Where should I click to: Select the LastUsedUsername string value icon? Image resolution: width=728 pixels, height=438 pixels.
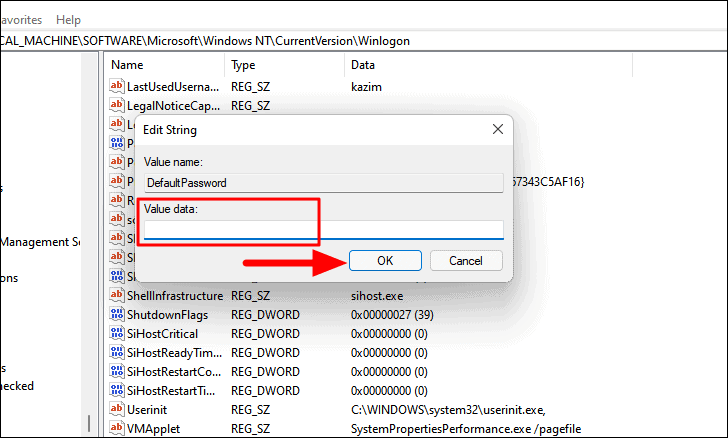pos(117,86)
